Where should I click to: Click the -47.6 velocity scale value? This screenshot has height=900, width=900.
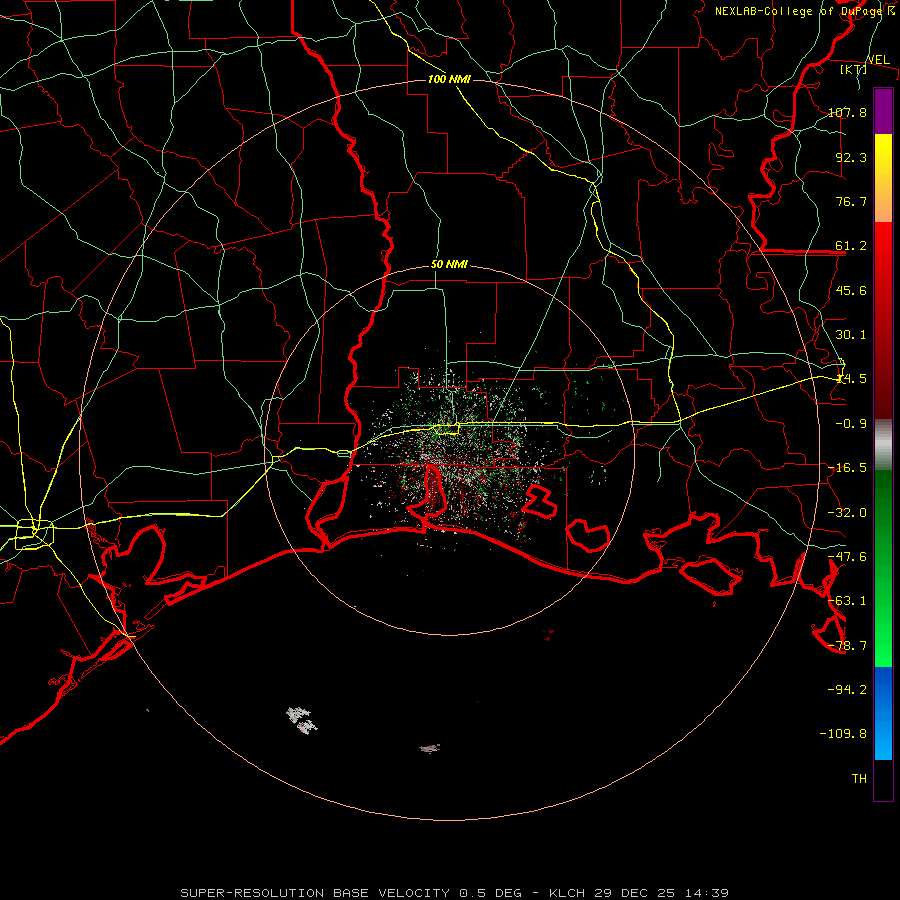pyautogui.click(x=847, y=557)
